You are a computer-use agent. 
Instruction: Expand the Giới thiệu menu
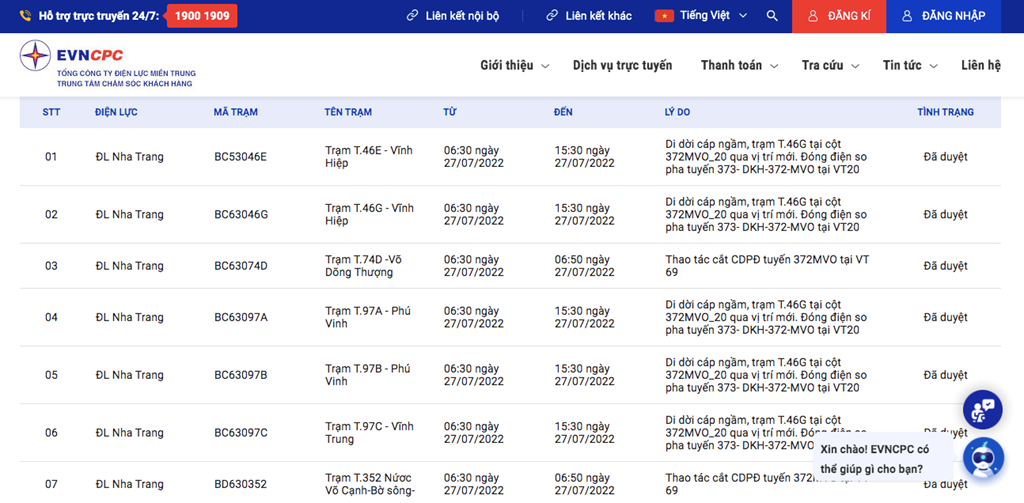[x=514, y=65]
